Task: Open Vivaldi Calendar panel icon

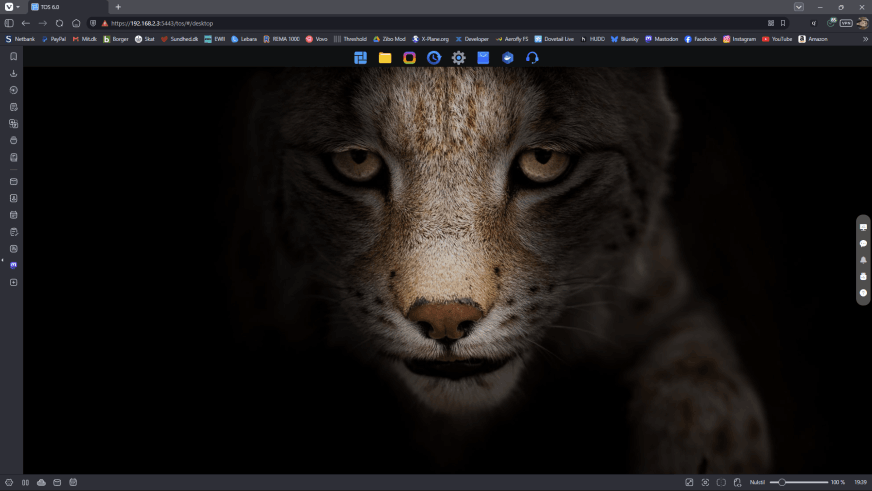Action: click(x=13, y=215)
